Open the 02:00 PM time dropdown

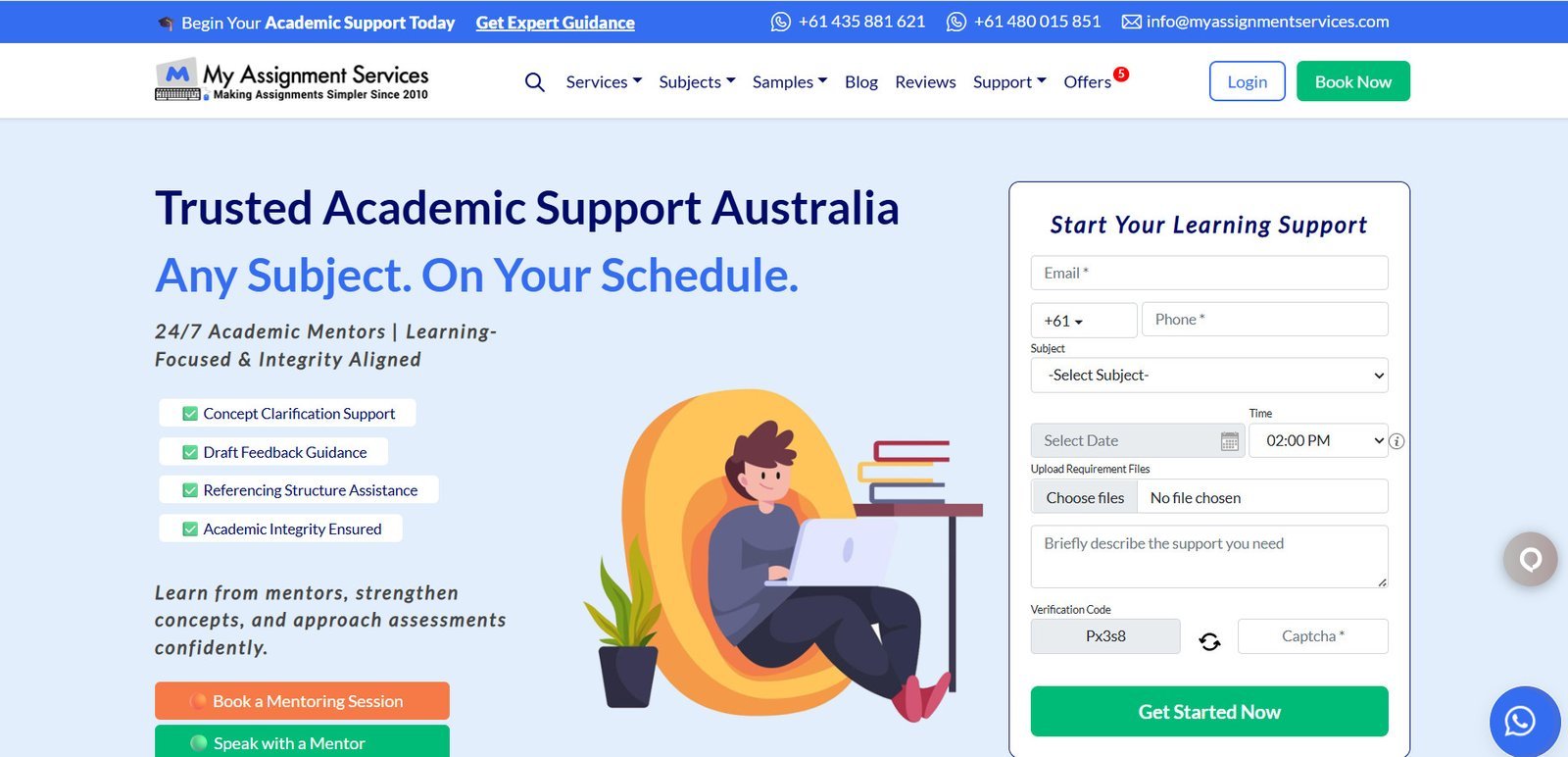point(1318,441)
